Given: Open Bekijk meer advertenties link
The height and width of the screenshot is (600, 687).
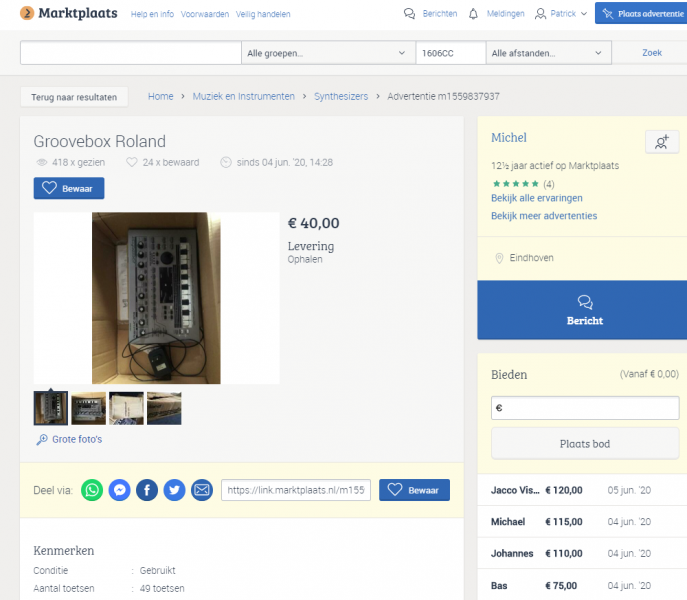Looking at the screenshot, I should pos(544,216).
